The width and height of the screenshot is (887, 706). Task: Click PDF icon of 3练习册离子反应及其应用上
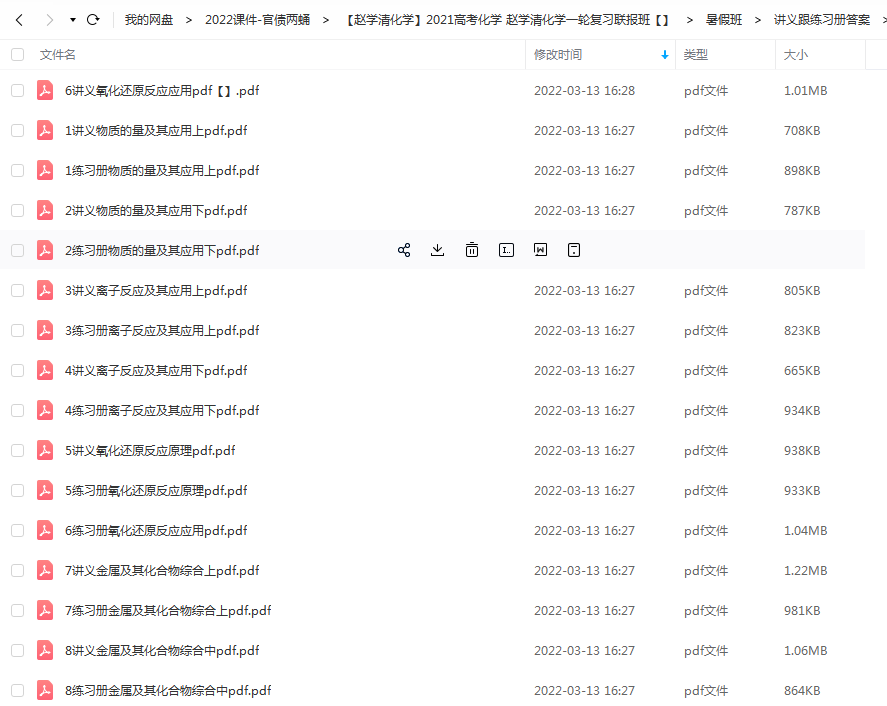45,330
